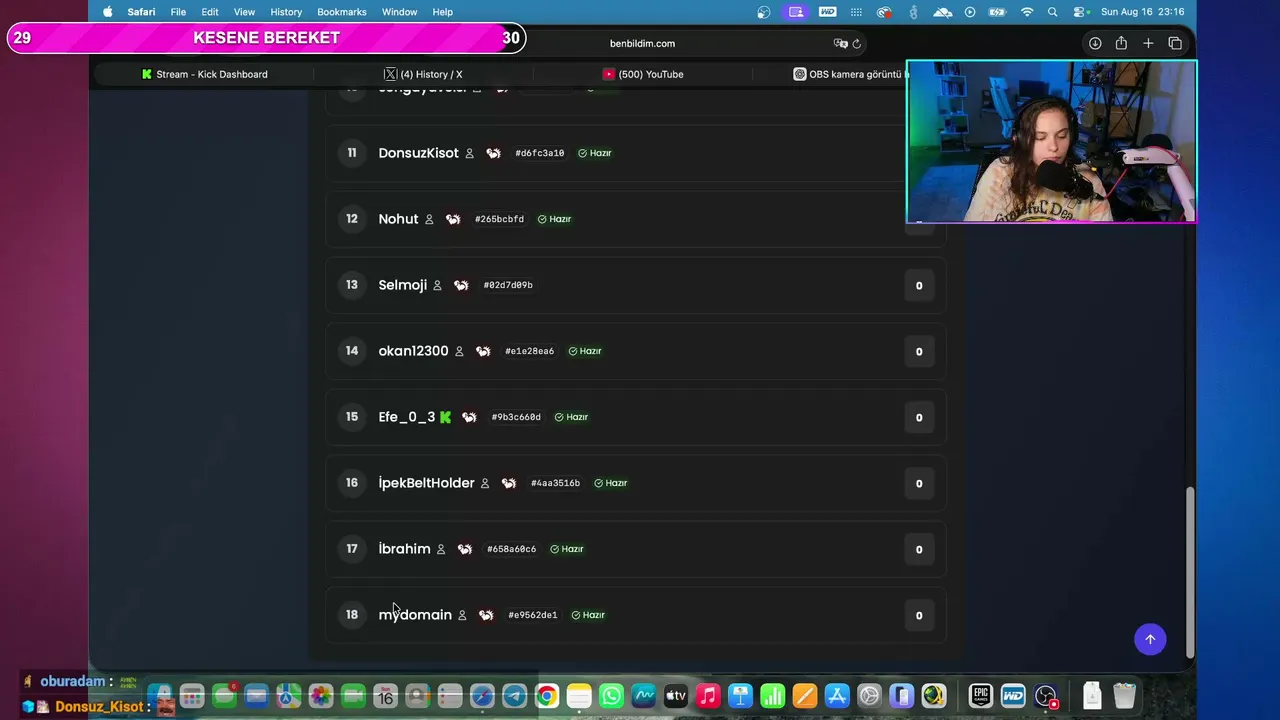The width and height of the screenshot is (1280, 720).
Task: Click the score 0 in Efe_0_3's row
Action: click(x=919, y=418)
